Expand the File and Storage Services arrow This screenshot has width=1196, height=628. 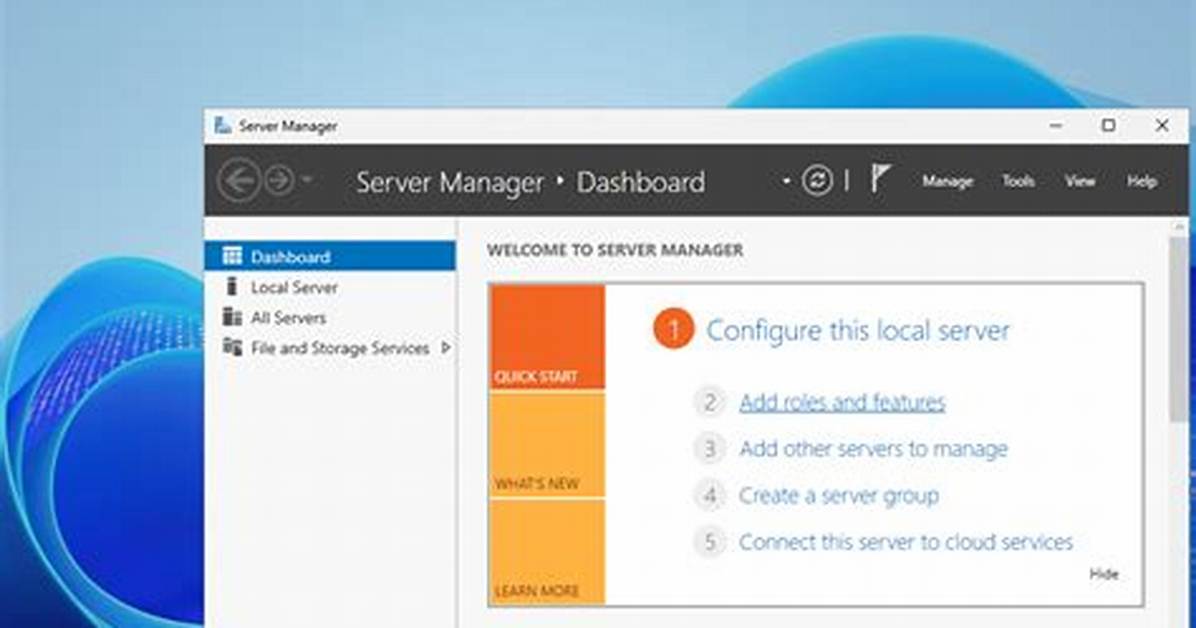(446, 348)
